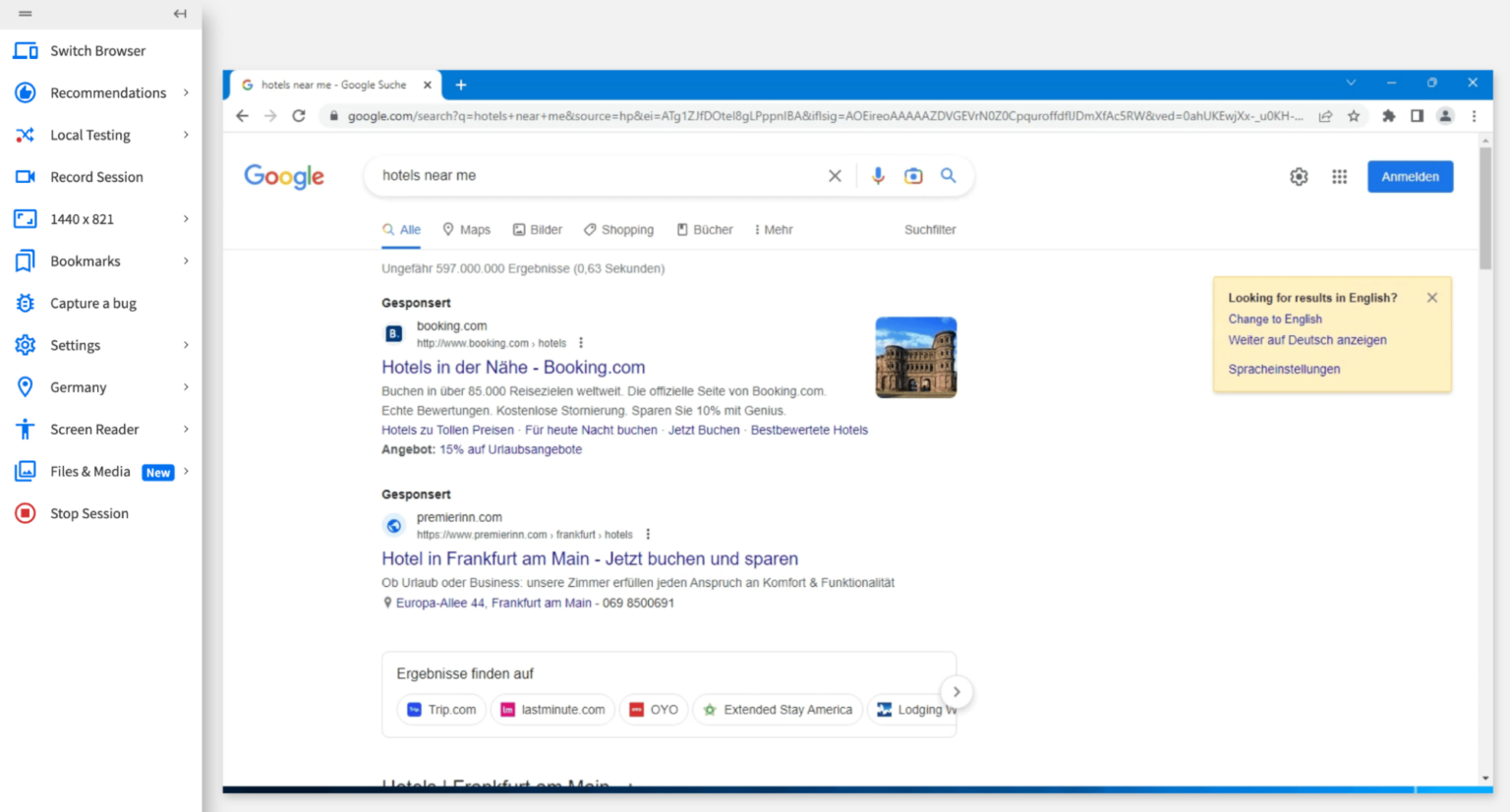Open Google search settings gear

pos(1299,176)
